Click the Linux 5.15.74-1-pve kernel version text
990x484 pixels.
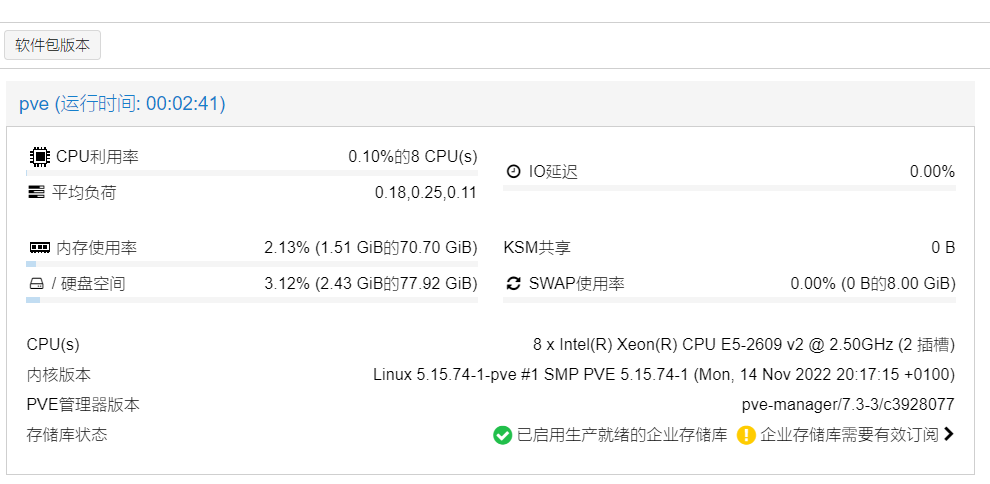664,375
